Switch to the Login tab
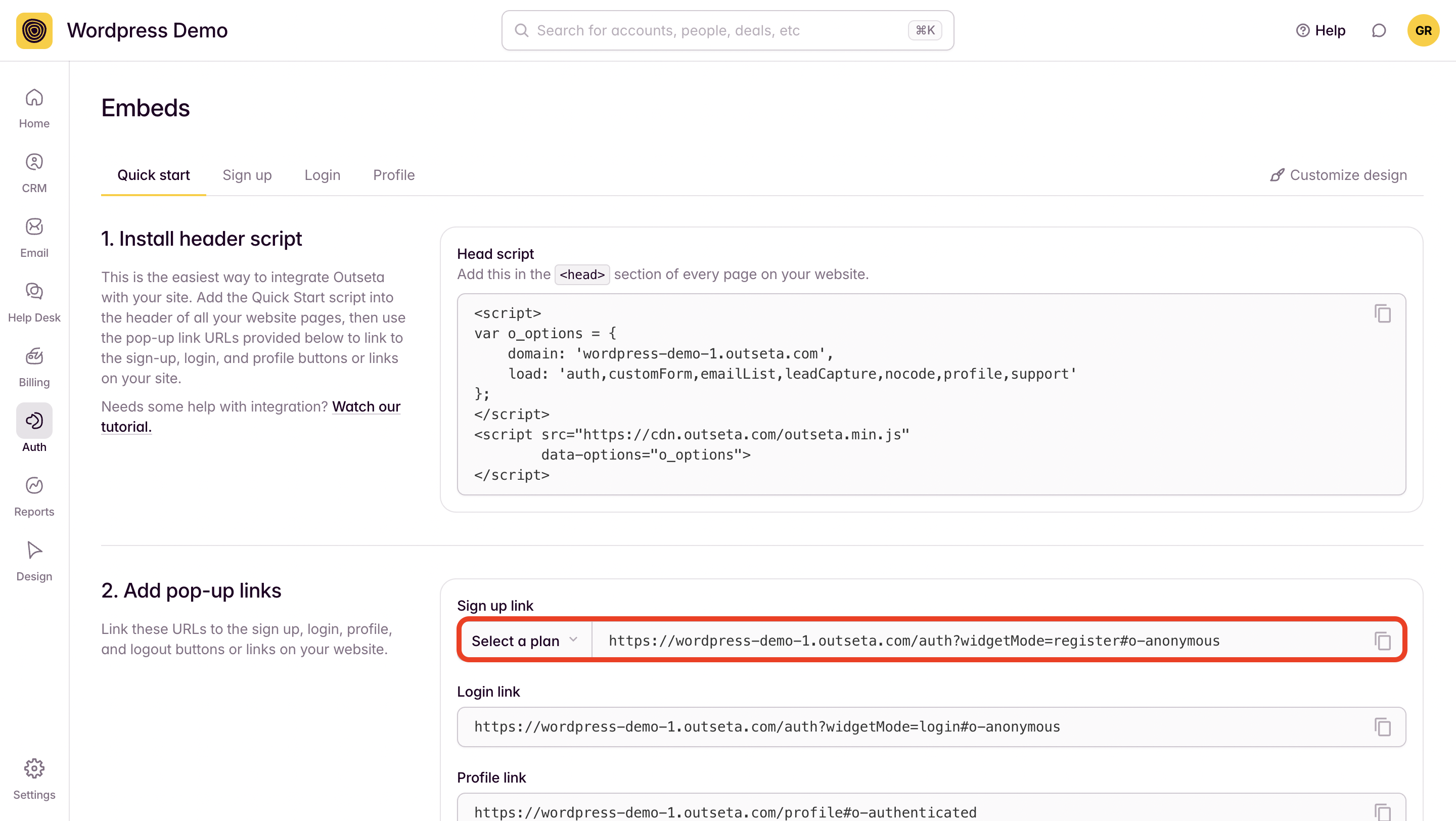This screenshot has height=821, width=1456. [x=322, y=175]
